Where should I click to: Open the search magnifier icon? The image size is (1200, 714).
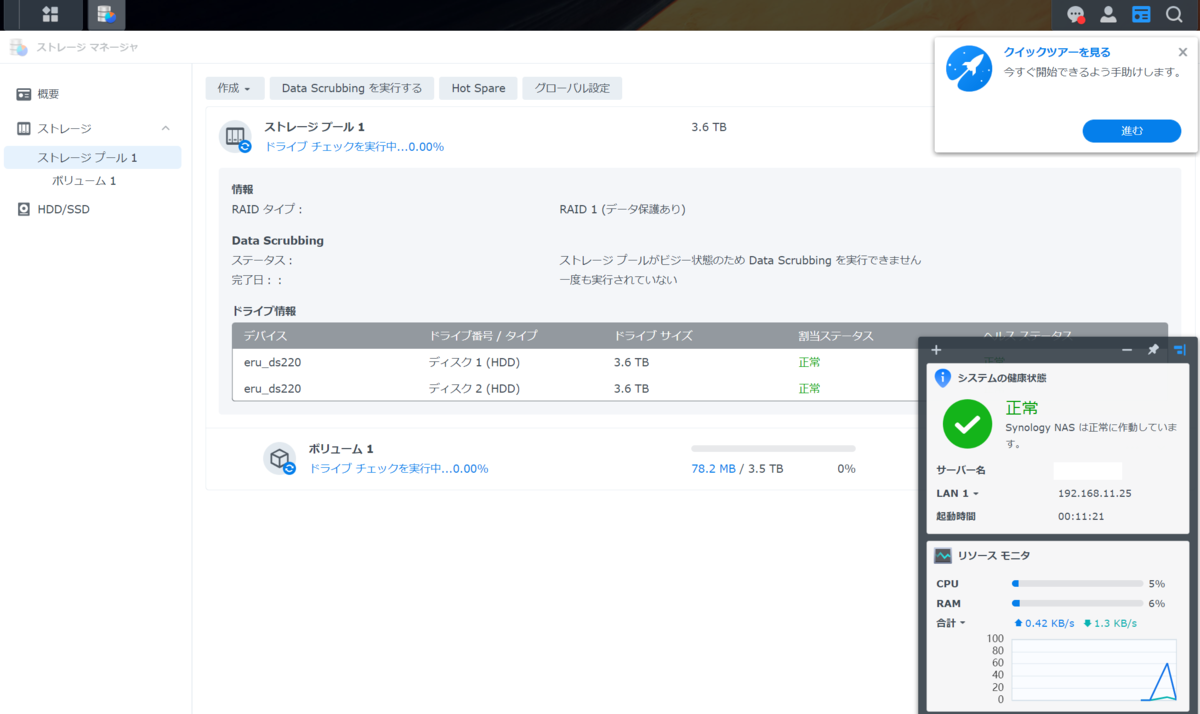coord(1174,14)
